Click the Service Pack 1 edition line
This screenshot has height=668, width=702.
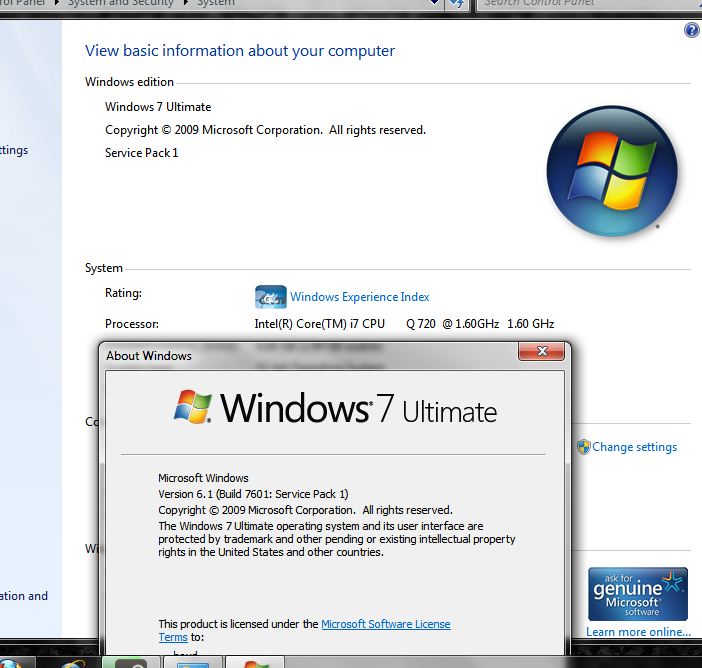[141, 153]
